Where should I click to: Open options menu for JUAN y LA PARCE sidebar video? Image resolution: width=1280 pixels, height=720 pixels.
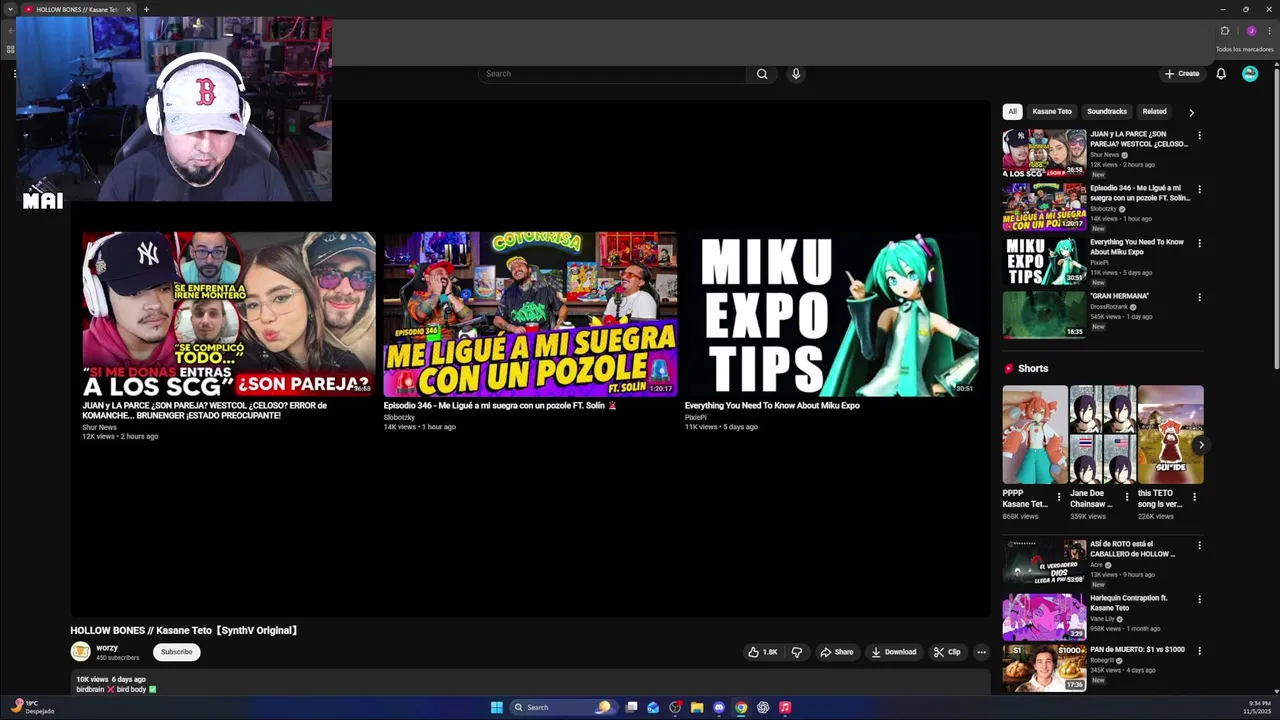1199,135
